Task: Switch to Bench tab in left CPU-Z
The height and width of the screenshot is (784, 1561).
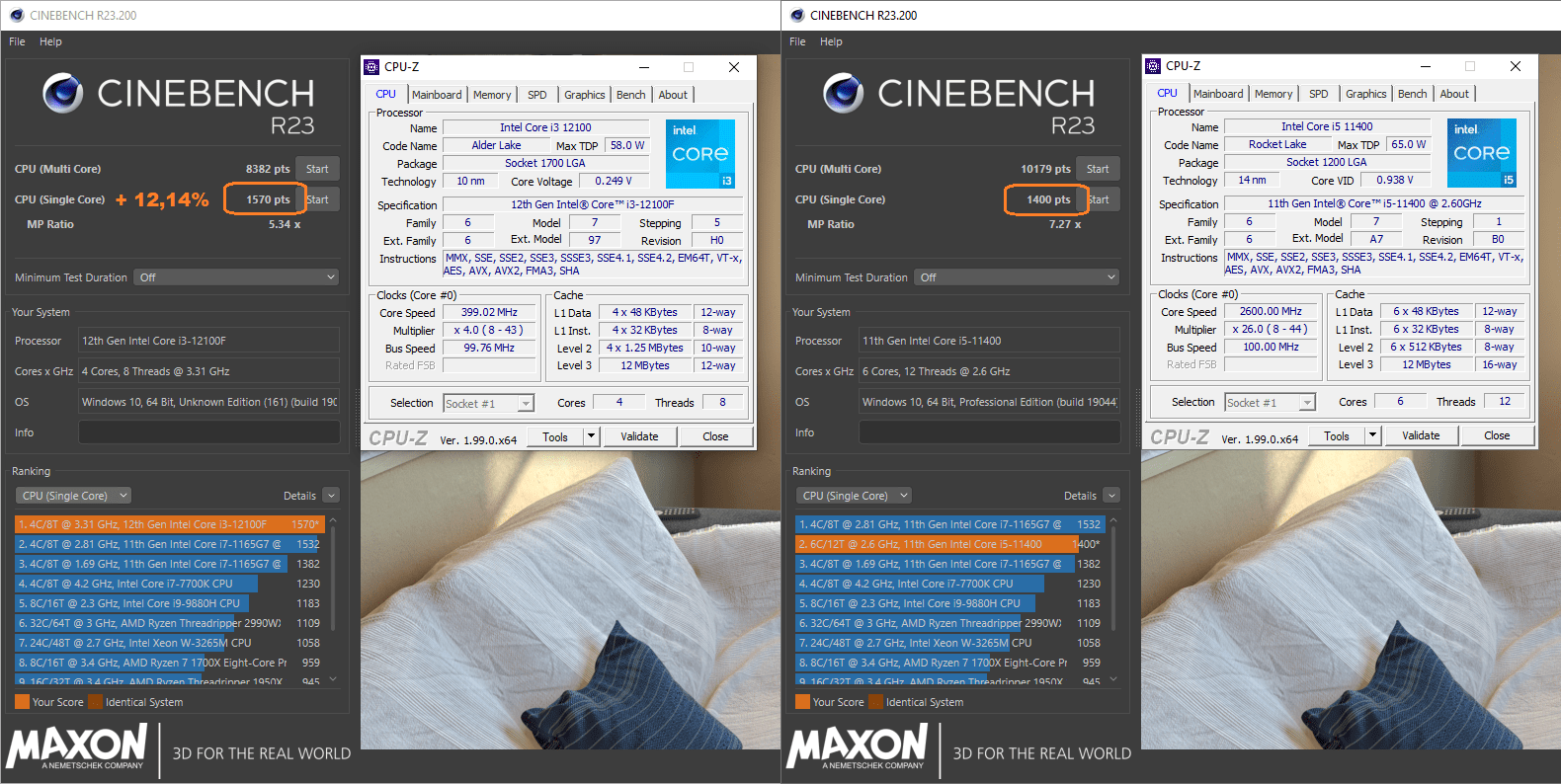Action: point(631,95)
